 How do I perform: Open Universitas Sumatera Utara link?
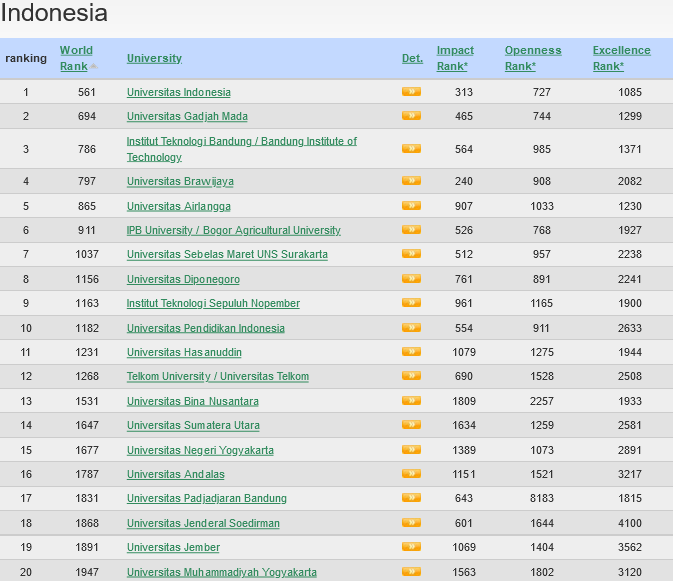point(193,425)
